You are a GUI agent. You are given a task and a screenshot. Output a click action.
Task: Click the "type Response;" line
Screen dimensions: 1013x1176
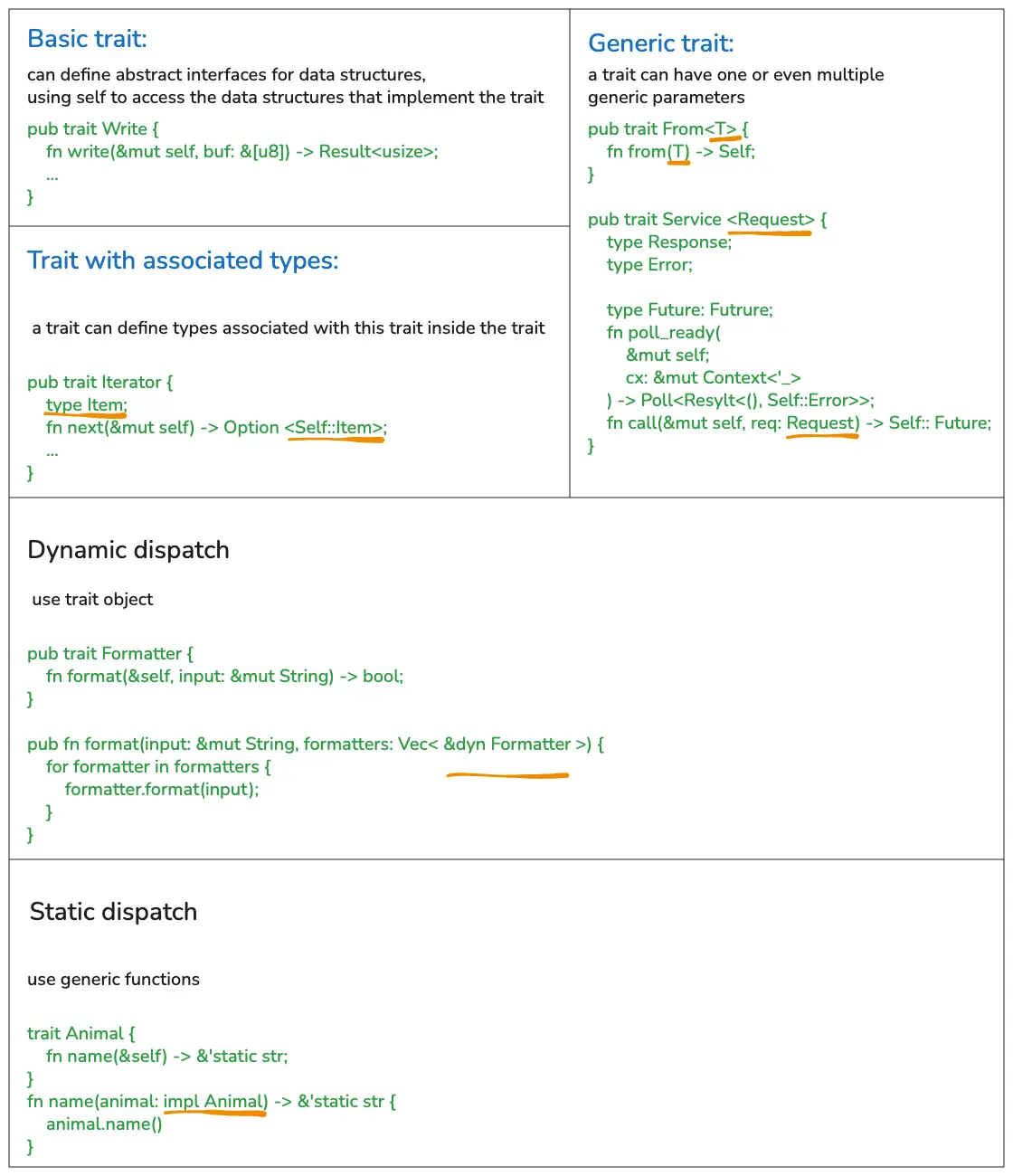point(668,242)
